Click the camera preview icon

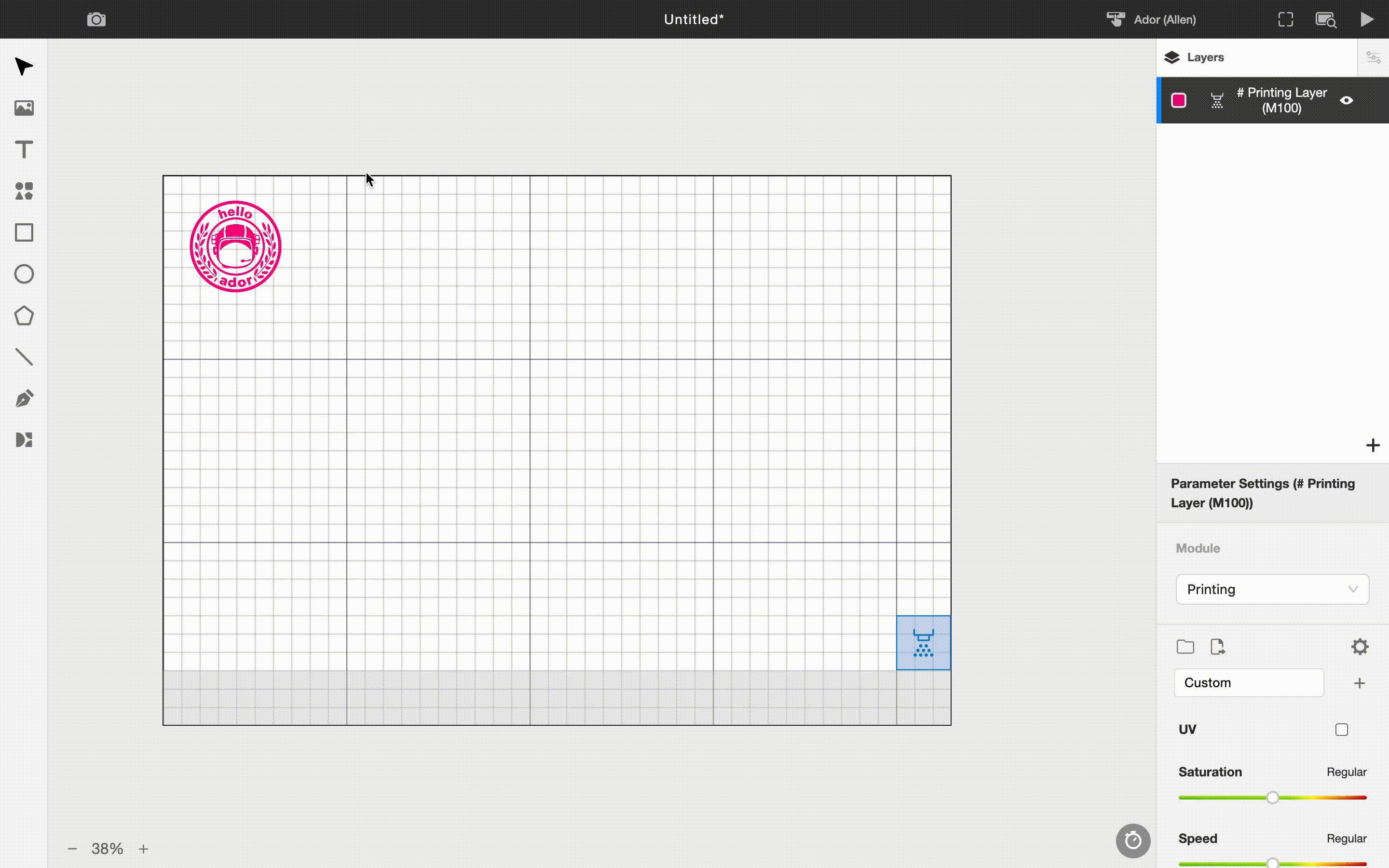[96, 19]
